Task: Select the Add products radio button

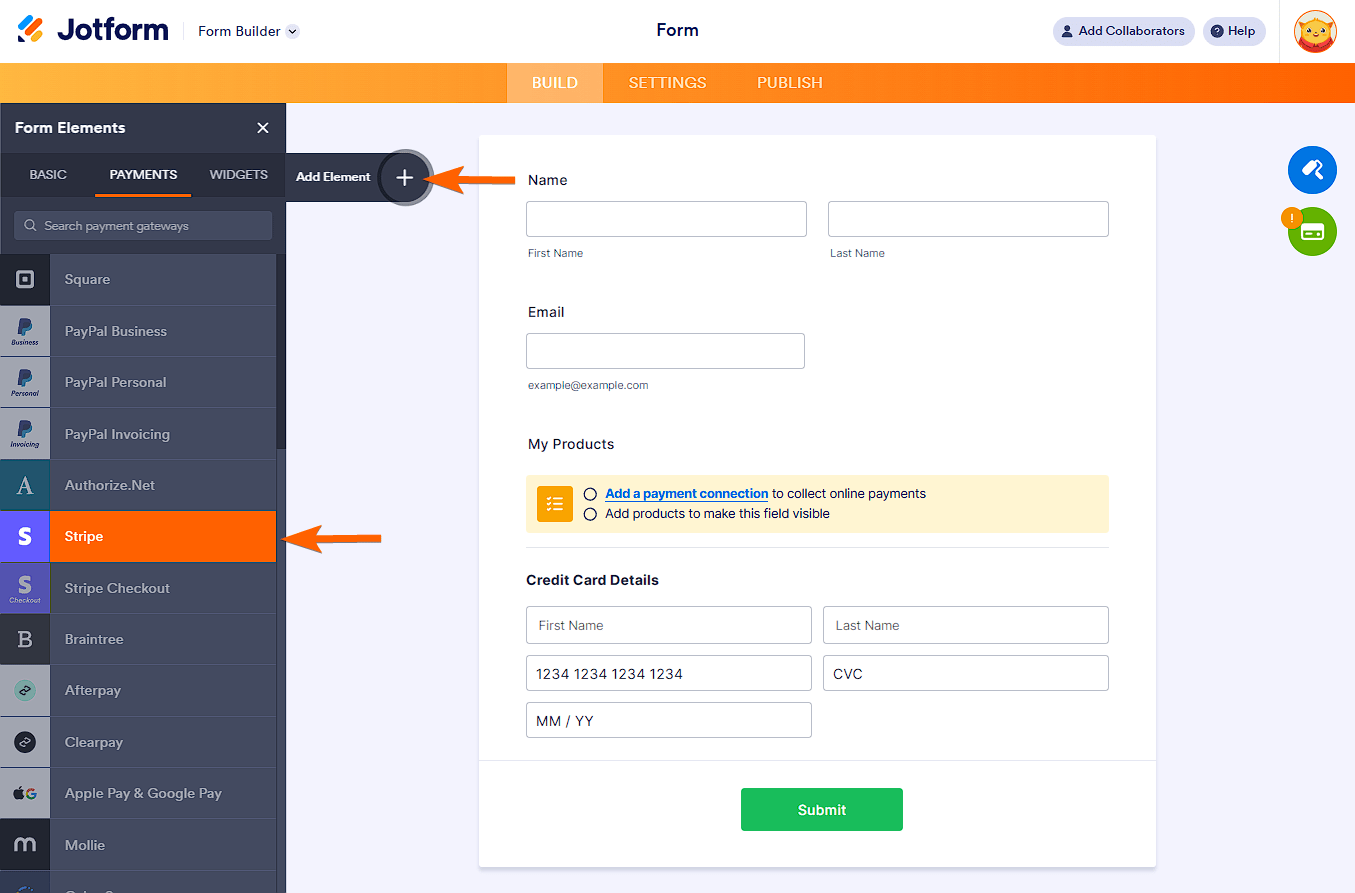Action: 590,514
